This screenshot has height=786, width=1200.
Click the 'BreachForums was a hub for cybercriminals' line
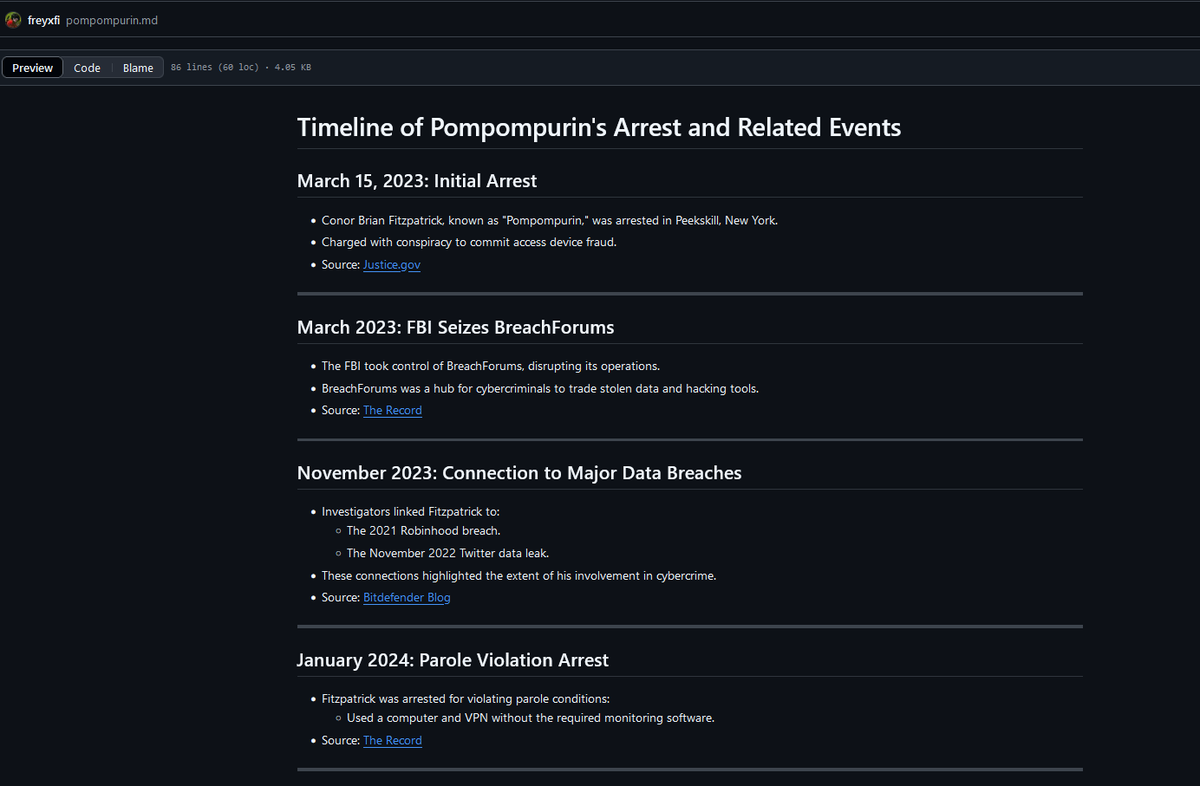click(540, 389)
